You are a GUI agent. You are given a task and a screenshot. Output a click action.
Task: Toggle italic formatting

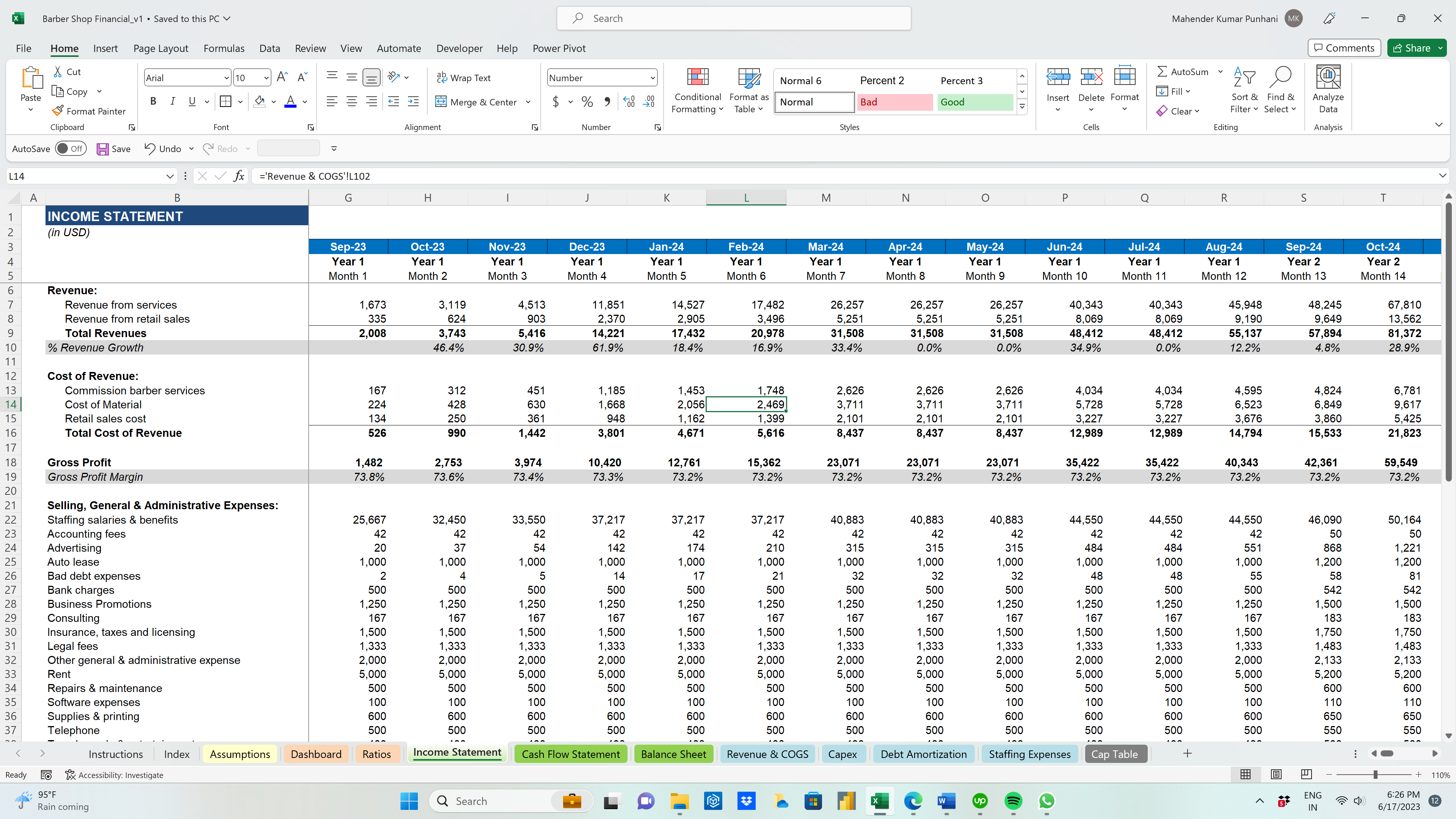tap(173, 101)
